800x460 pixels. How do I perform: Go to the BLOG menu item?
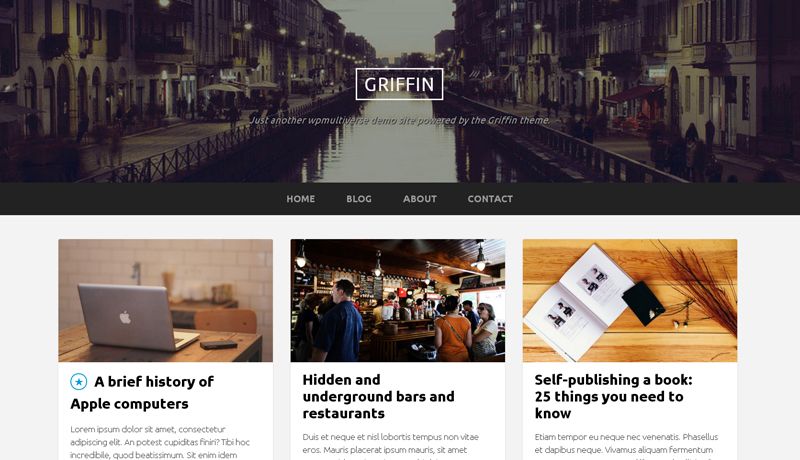[359, 199]
